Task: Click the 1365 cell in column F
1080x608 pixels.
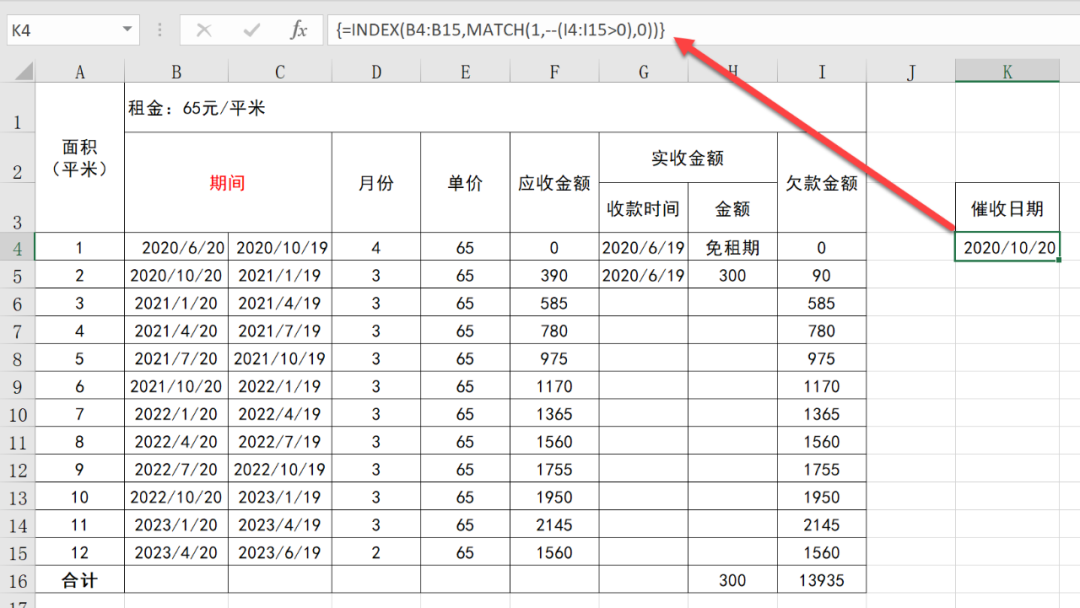Action: click(x=554, y=414)
